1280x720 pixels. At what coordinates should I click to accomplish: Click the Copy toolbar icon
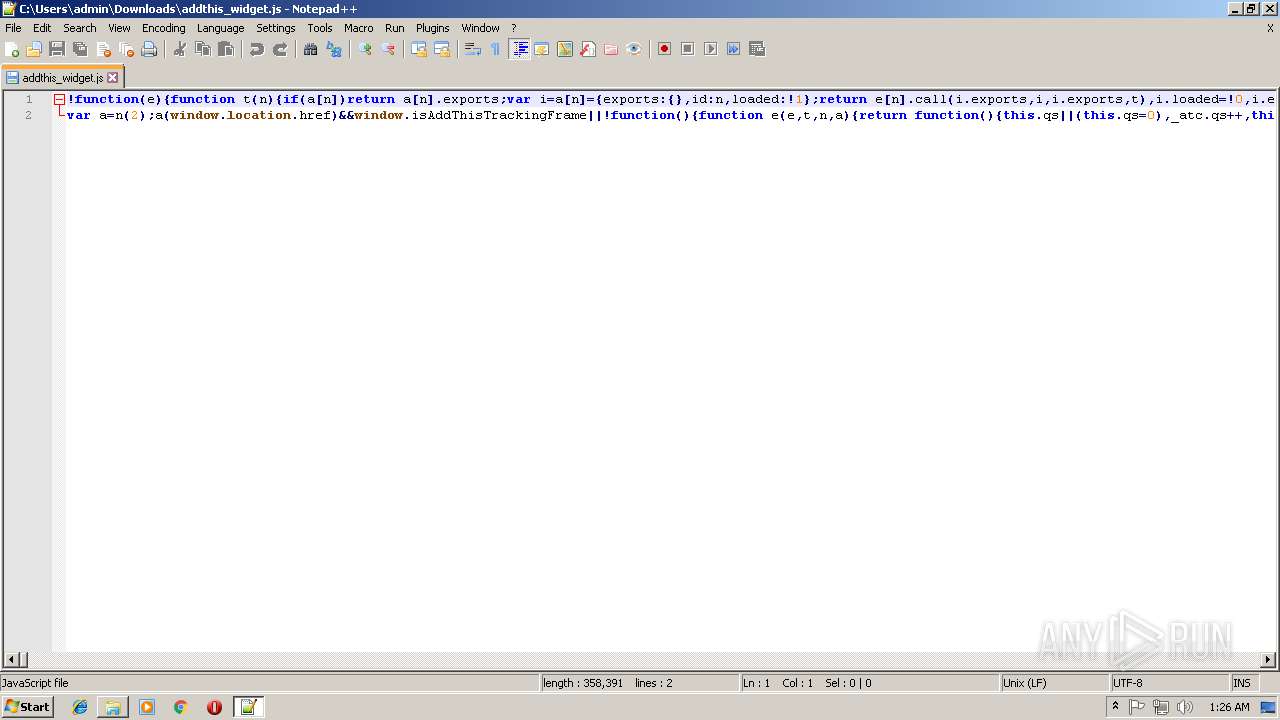203,49
